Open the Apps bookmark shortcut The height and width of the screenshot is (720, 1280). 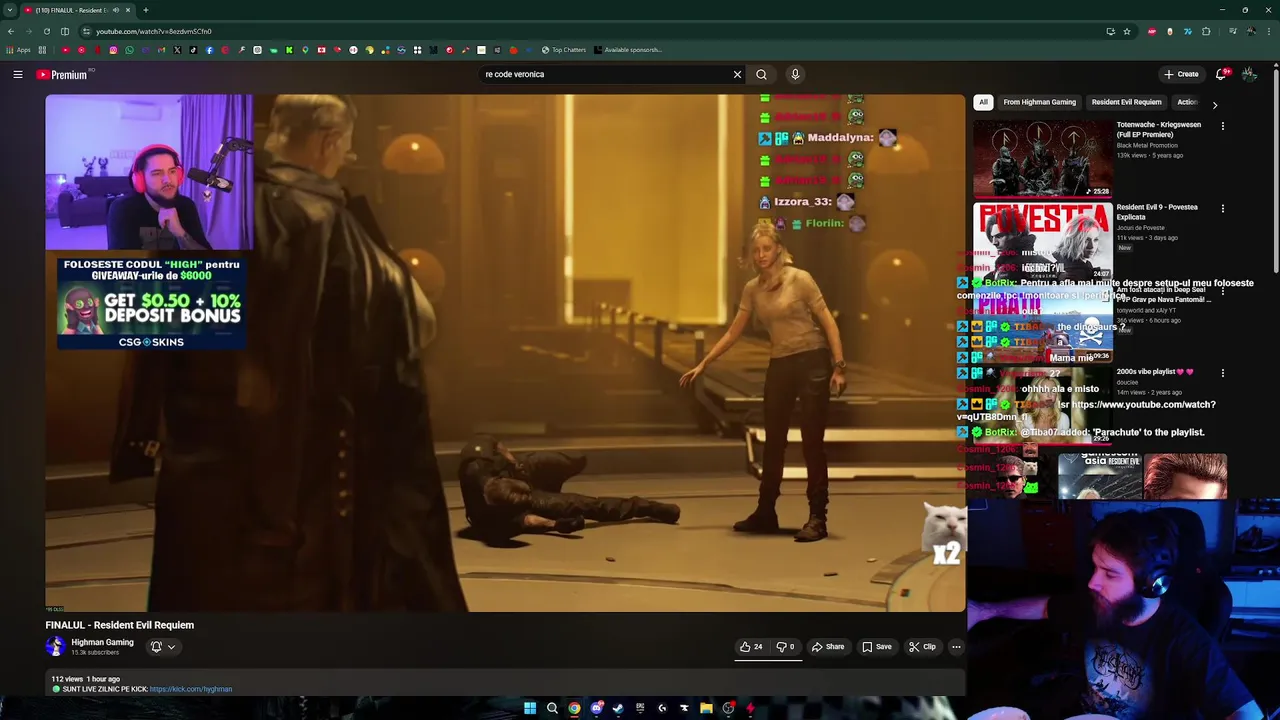(x=18, y=50)
